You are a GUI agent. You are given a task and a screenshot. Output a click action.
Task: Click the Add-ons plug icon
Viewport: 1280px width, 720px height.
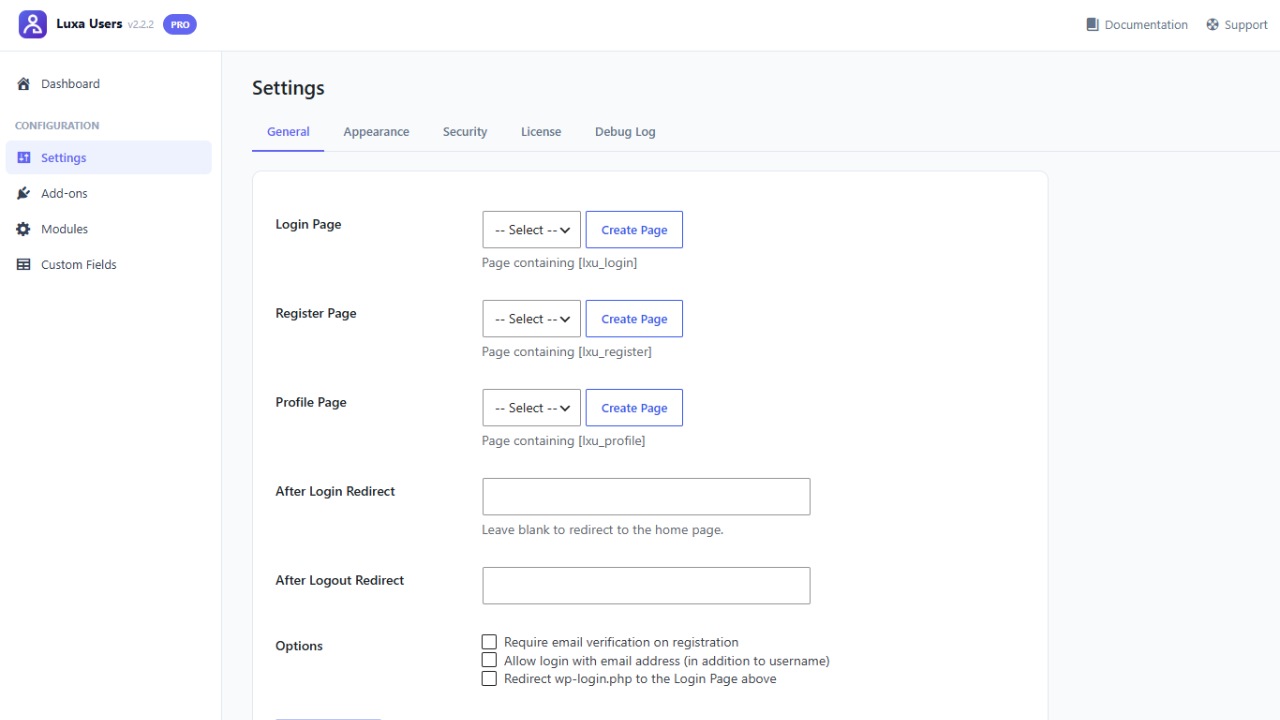coord(24,193)
